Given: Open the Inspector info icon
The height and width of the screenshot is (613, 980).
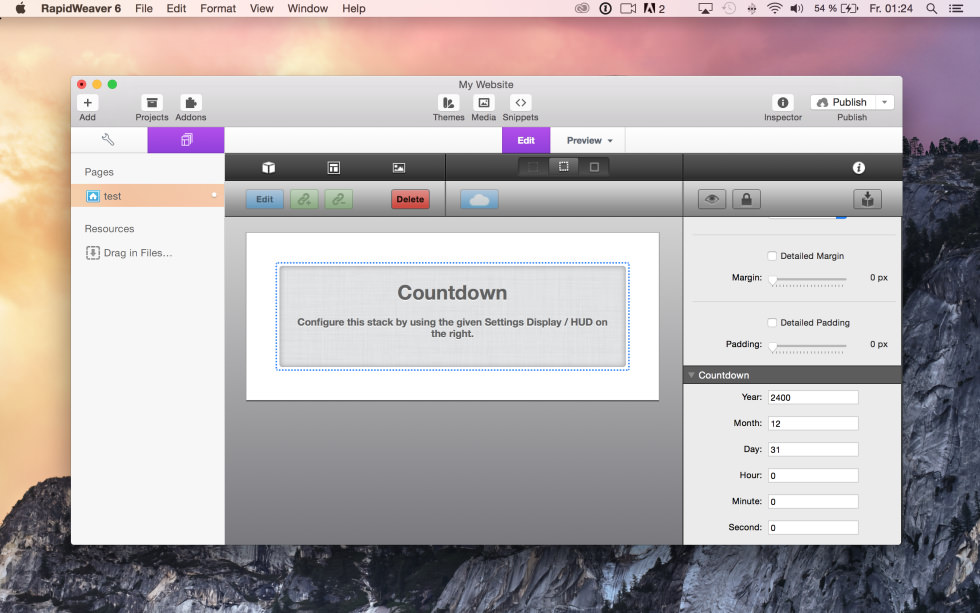Looking at the screenshot, I should pos(782,102).
